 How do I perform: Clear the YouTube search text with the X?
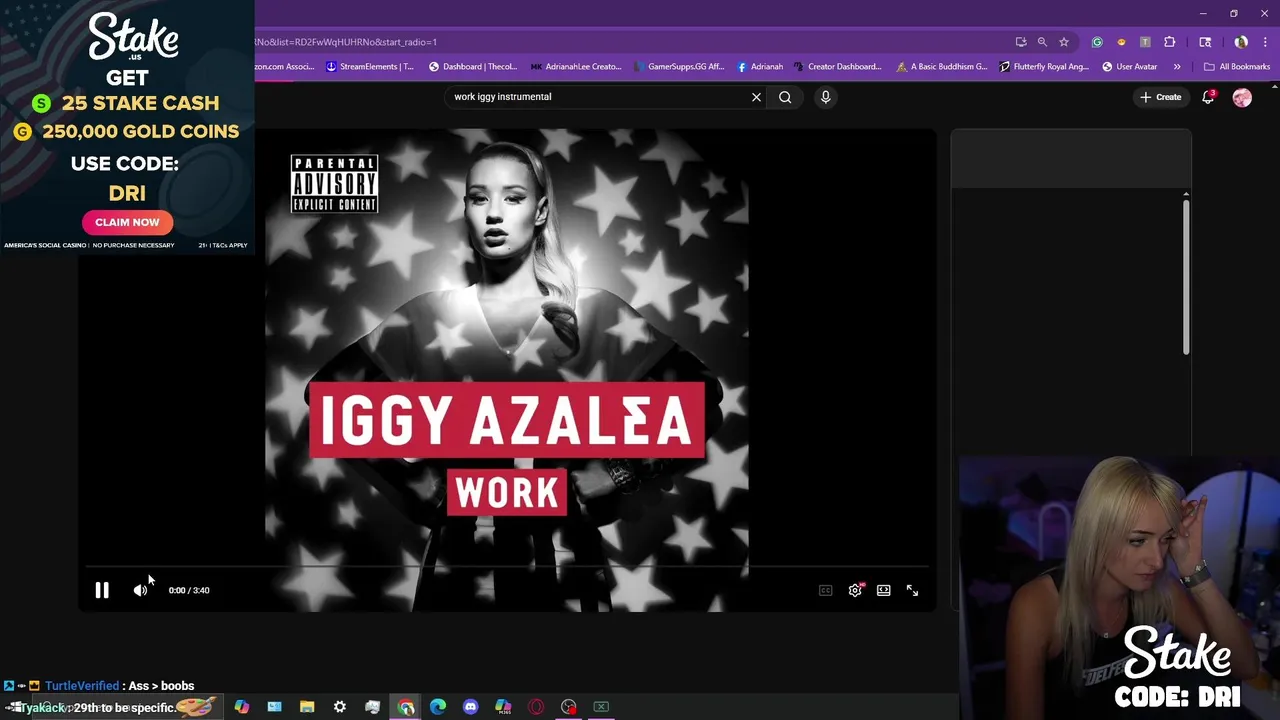[x=756, y=97]
